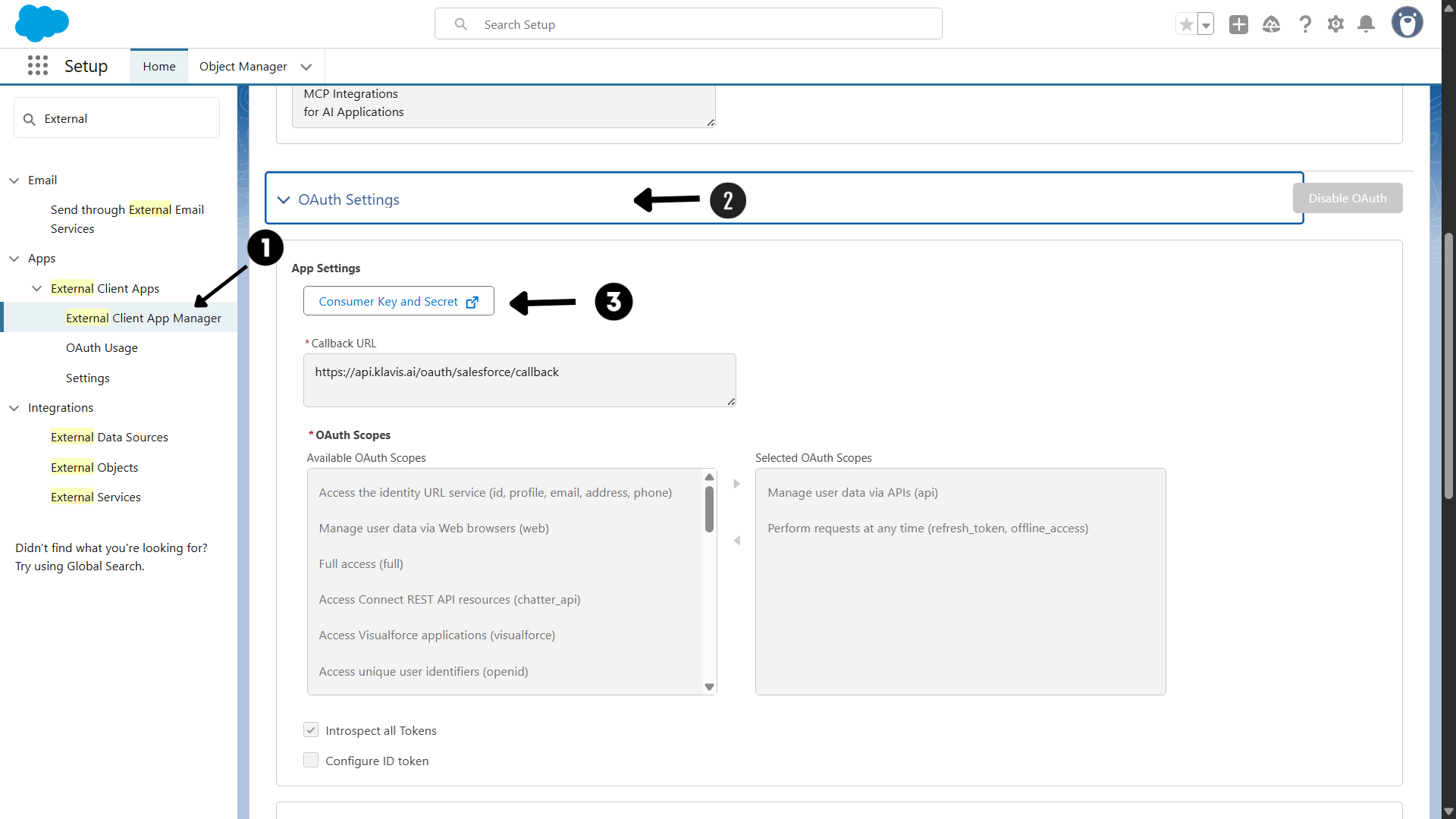Collapse the OAuth Settings section
This screenshot has width=1456, height=819.
point(284,199)
